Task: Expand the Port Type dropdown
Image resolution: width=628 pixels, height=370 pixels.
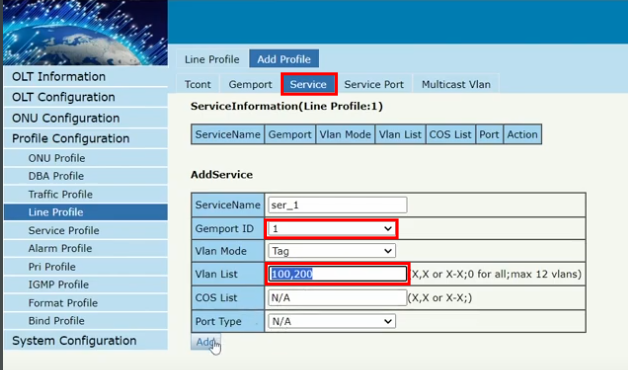Action: click(332, 321)
